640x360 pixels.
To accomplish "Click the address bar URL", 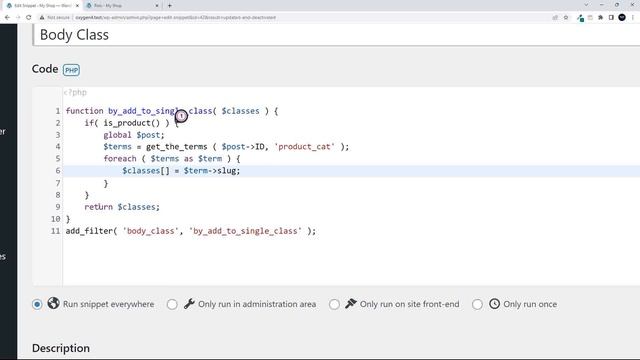I will click(176, 18).
